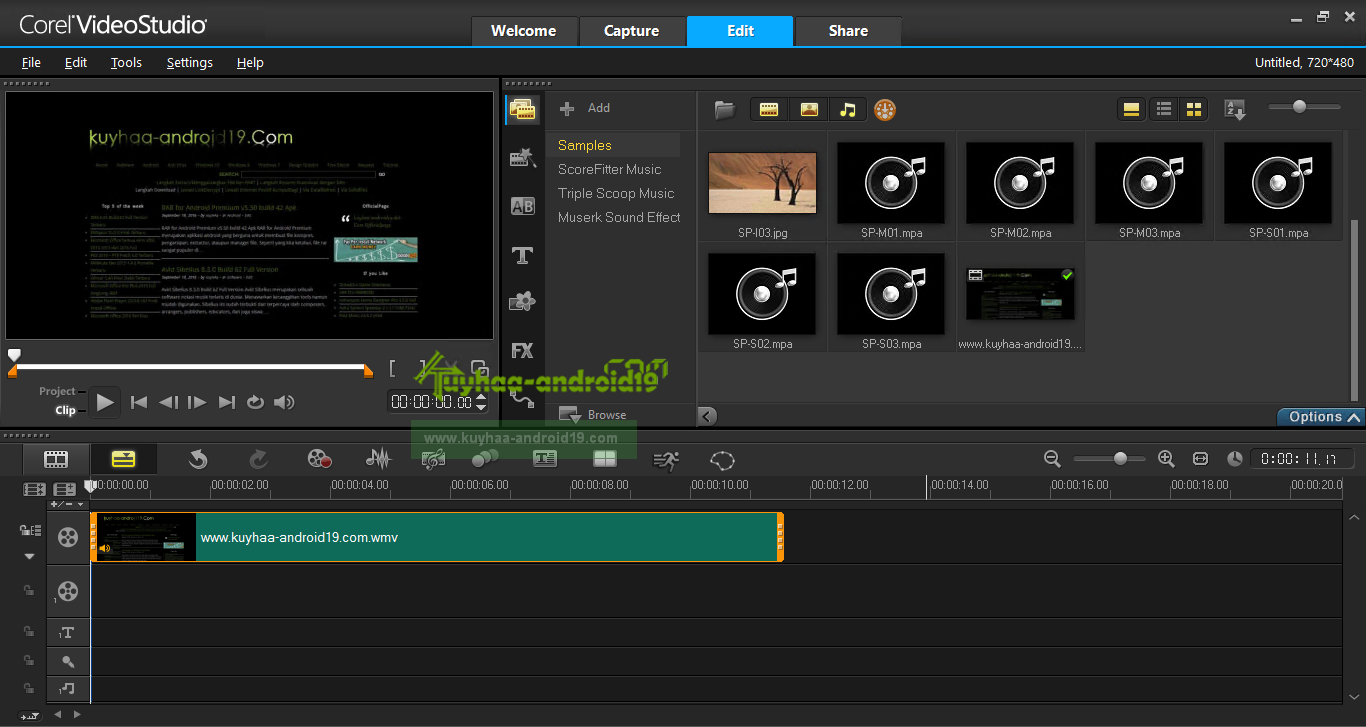Click the preview timecode field
Viewport: 1366px width, 727px height.
click(x=431, y=401)
